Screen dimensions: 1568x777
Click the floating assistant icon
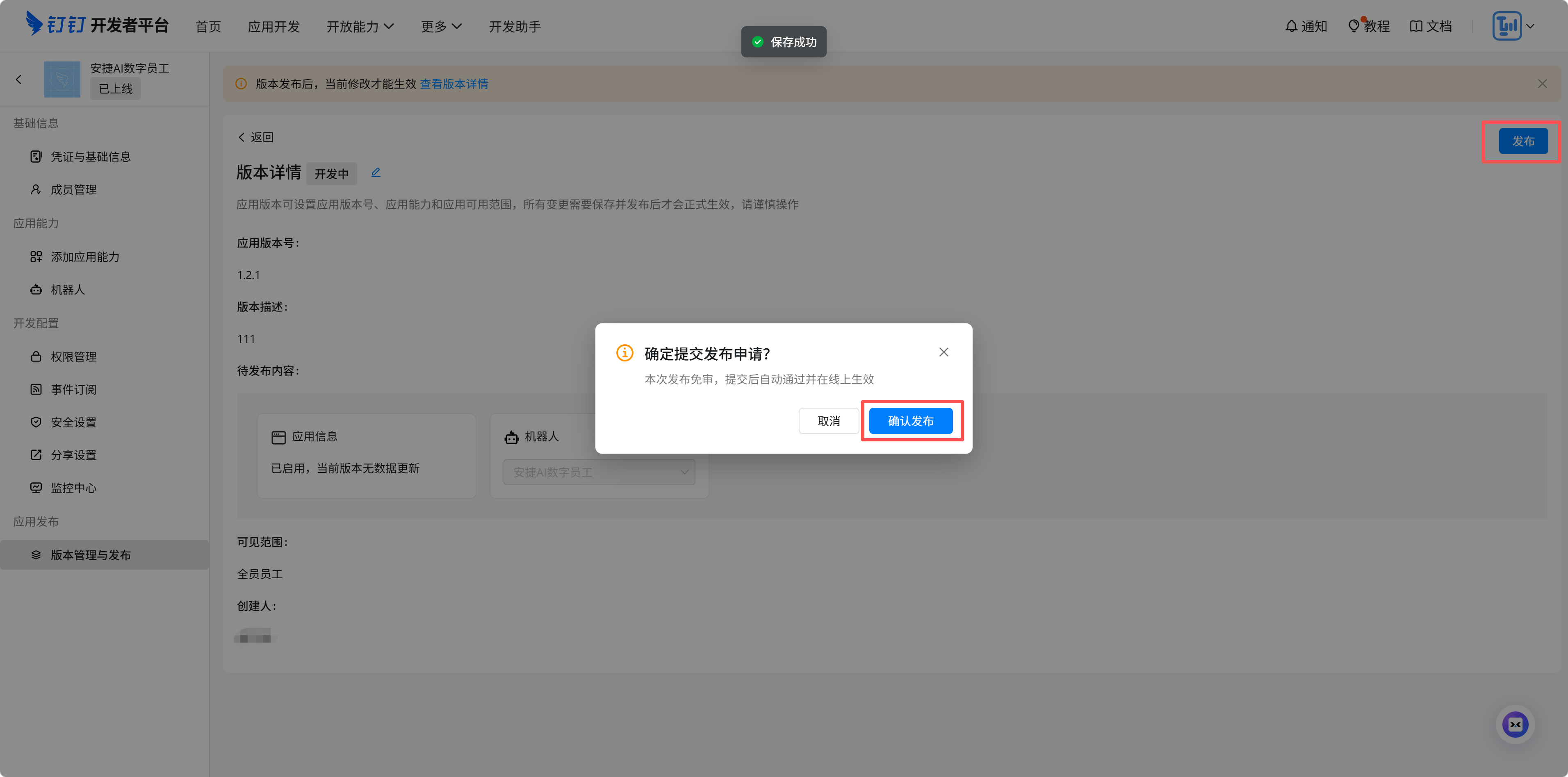(1514, 724)
